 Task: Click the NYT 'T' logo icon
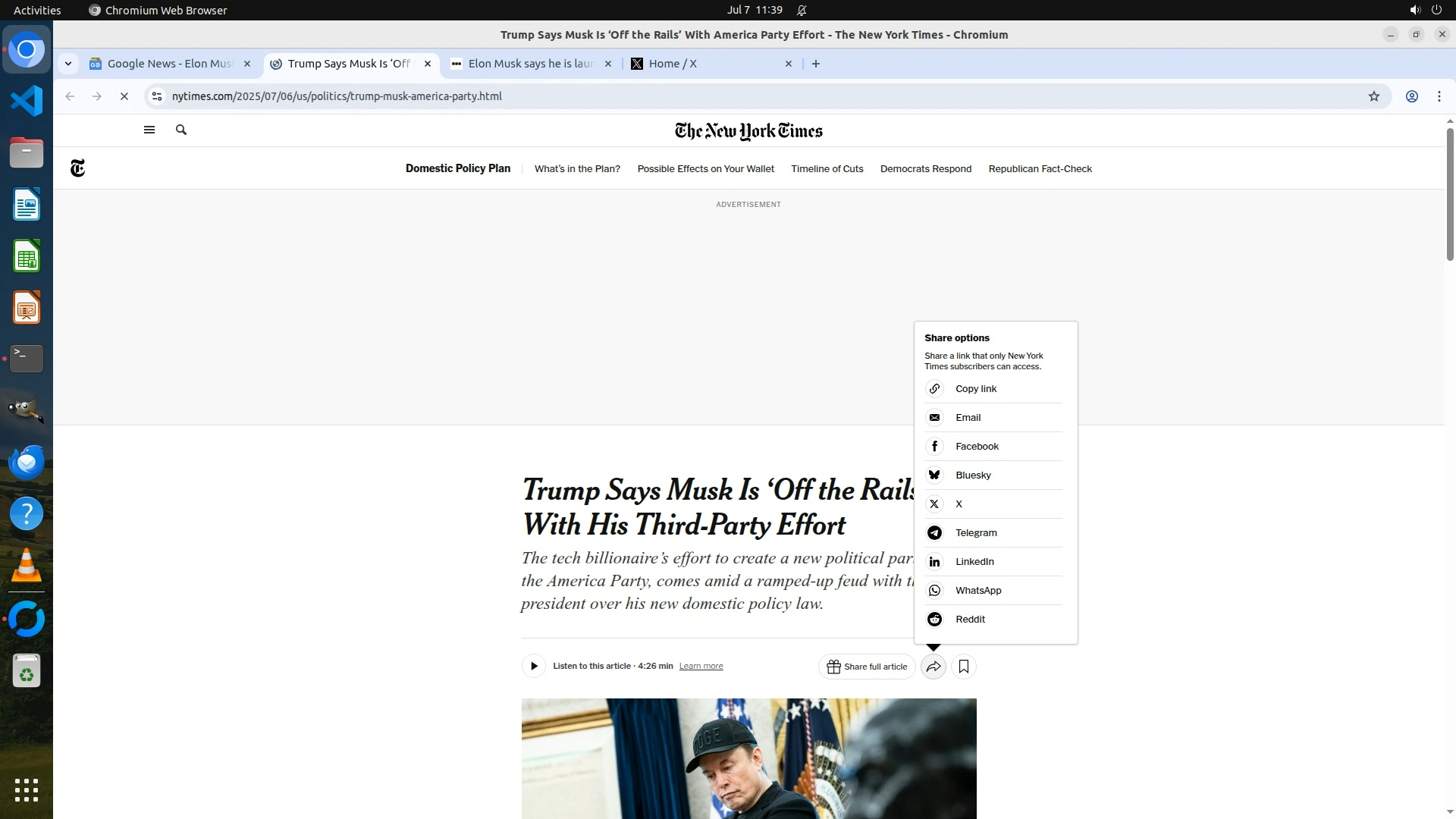(77, 168)
